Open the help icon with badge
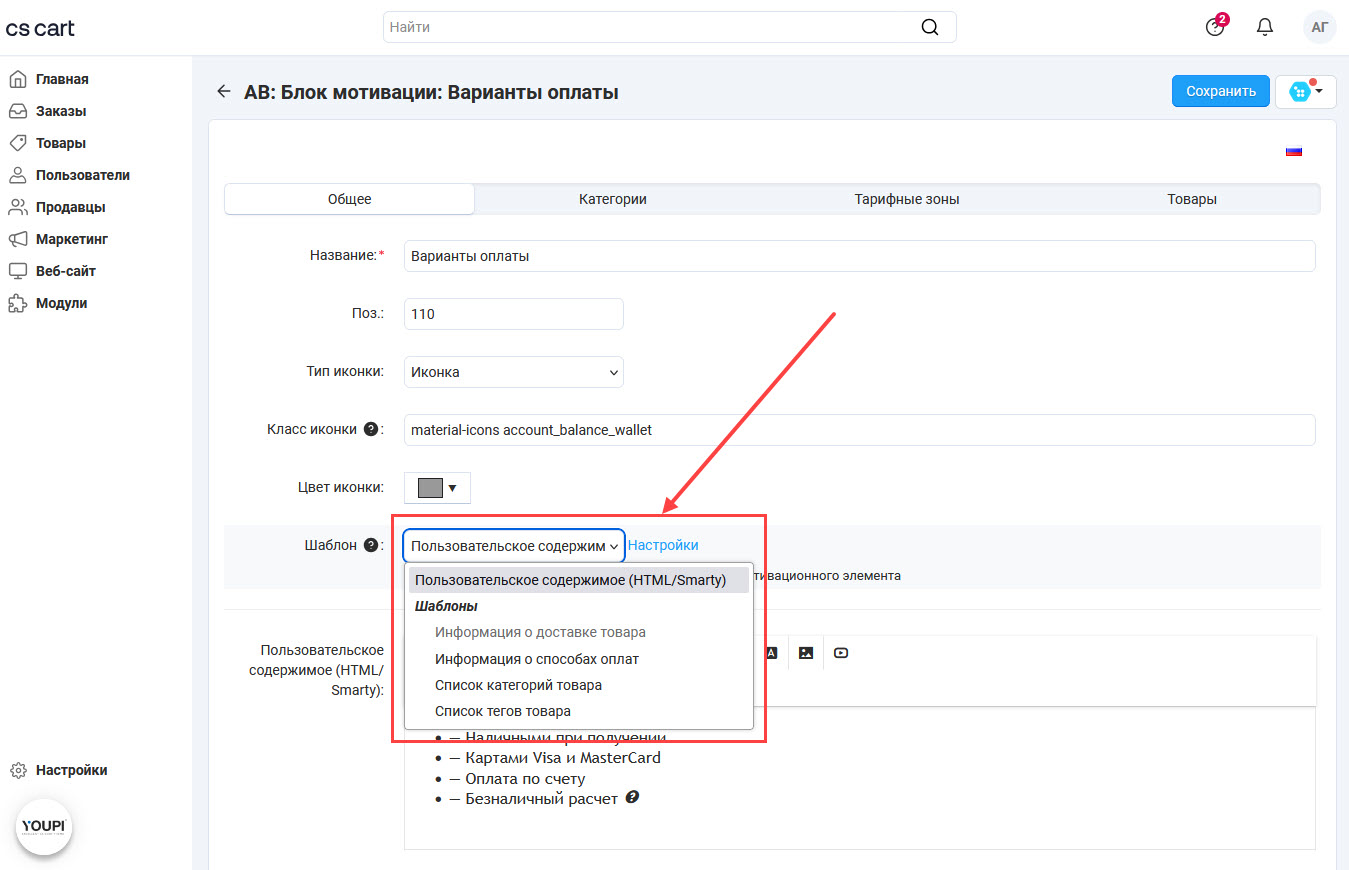Image resolution: width=1349 pixels, height=870 pixels. tap(1215, 27)
